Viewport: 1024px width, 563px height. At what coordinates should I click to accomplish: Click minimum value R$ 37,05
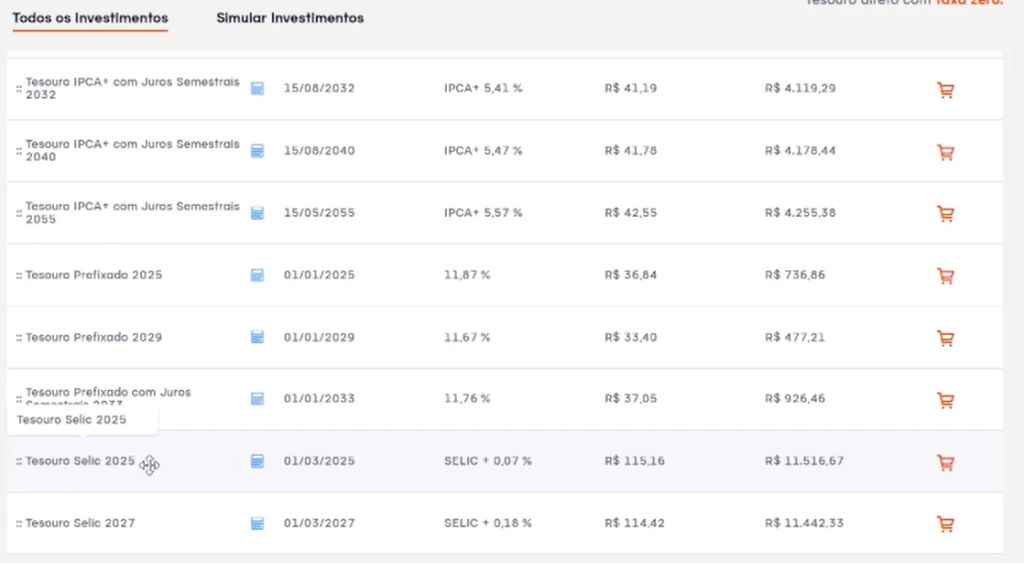[631, 398]
